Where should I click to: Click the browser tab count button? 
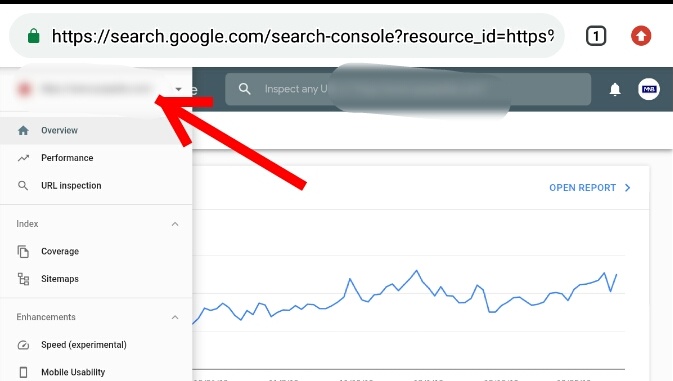[x=596, y=36]
